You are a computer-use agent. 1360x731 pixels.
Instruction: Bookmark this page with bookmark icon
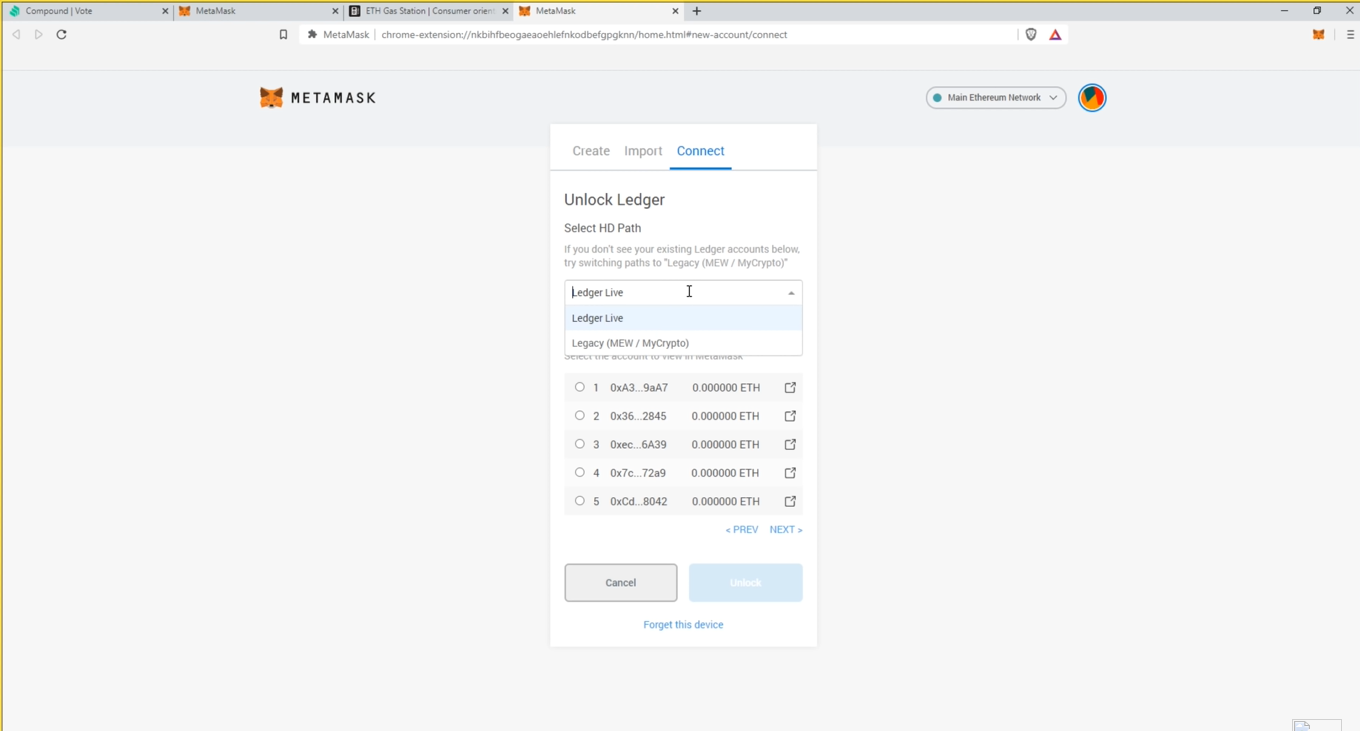tap(283, 34)
